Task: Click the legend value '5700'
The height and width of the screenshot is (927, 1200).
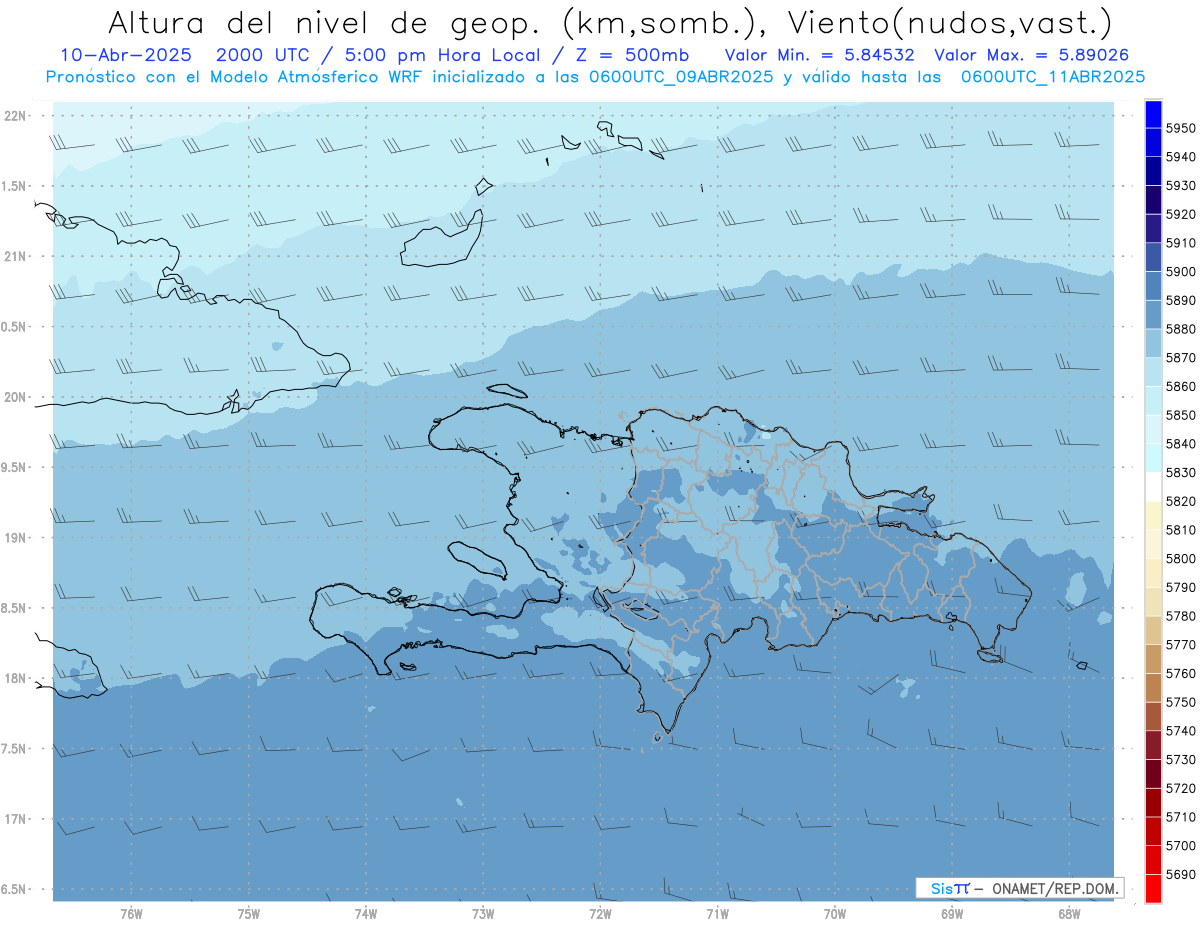Action: 1181,845
